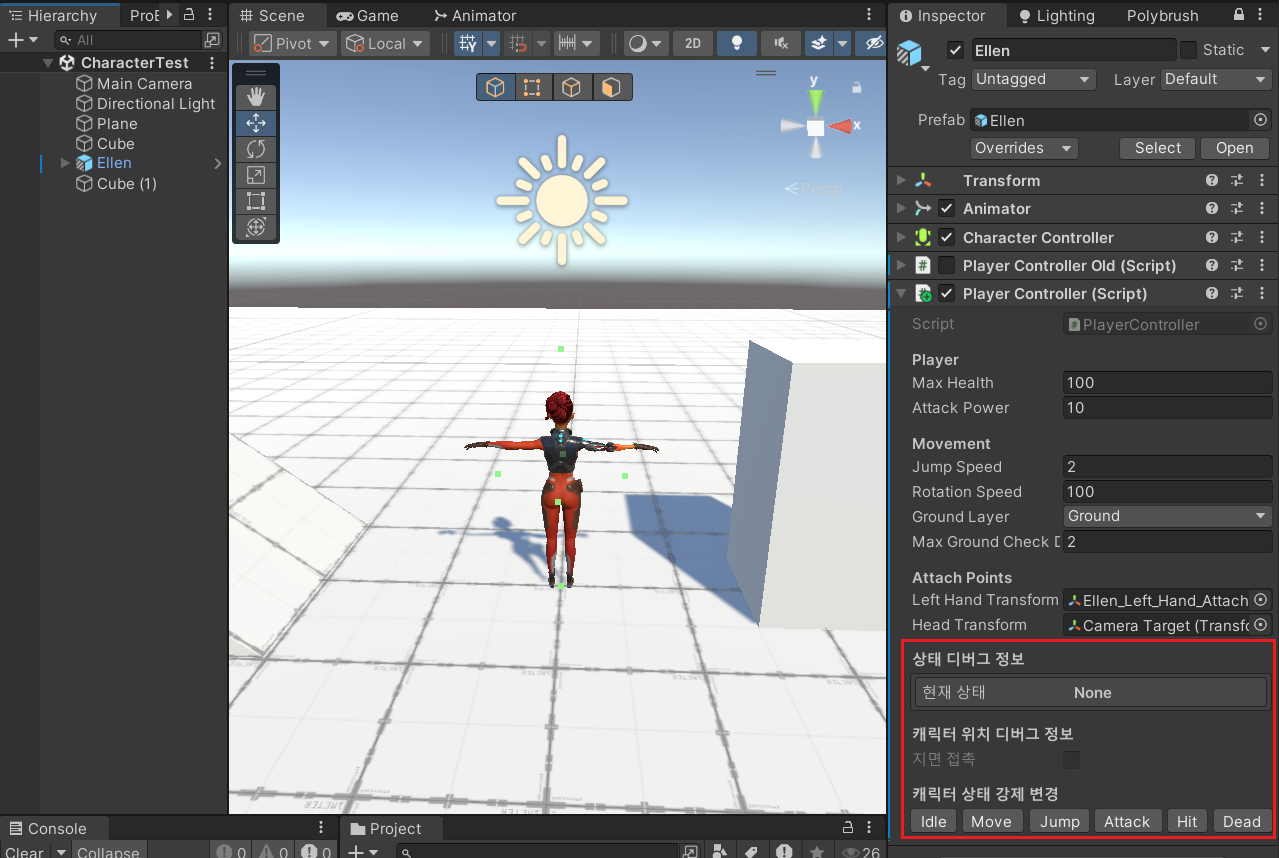This screenshot has height=858, width=1279.
Task: Open Player Controller (Script) help icon
Action: pyautogui.click(x=1212, y=293)
